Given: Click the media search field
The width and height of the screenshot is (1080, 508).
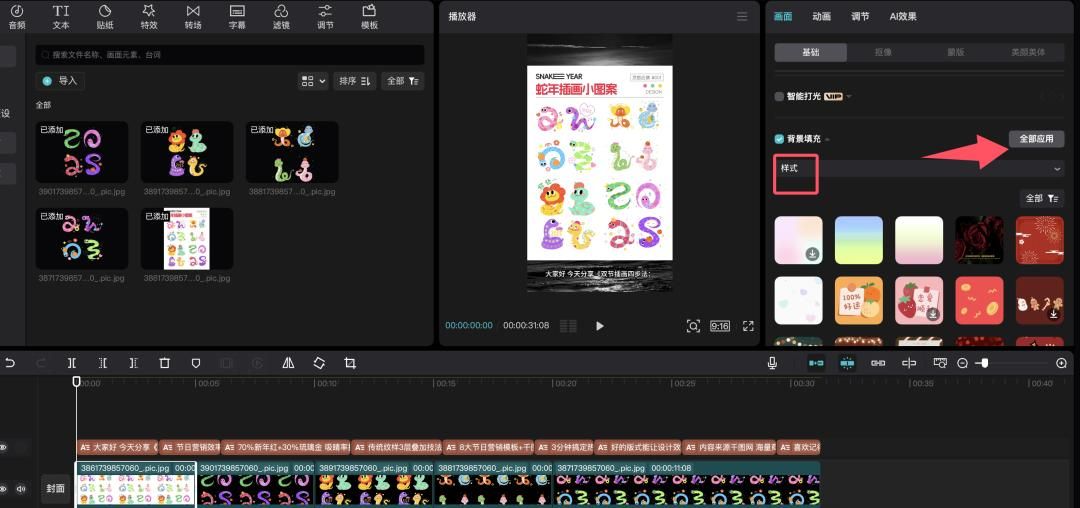Looking at the screenshot, I should [230, 54].
